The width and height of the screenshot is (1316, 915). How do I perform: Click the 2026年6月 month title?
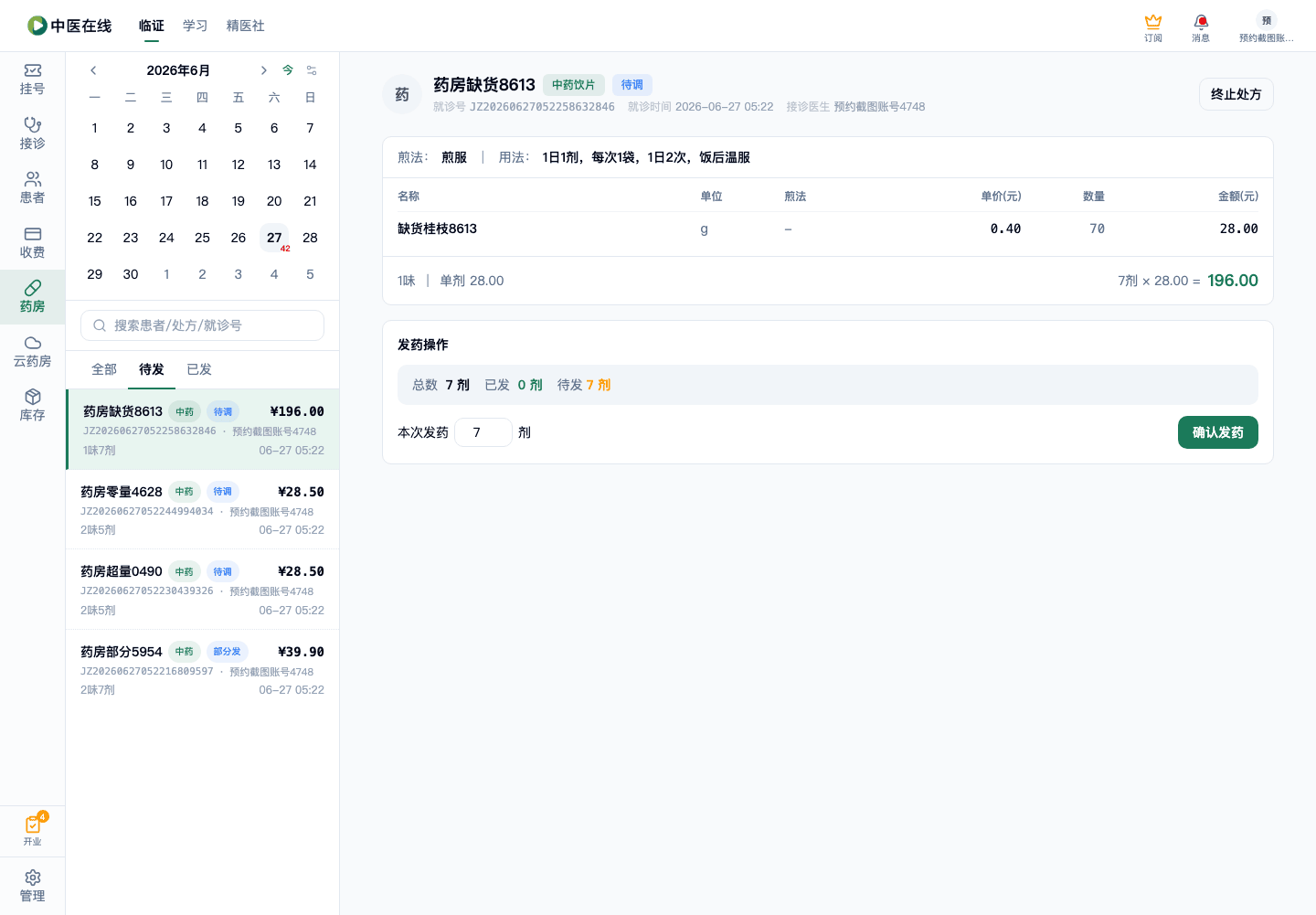[178, 70]
